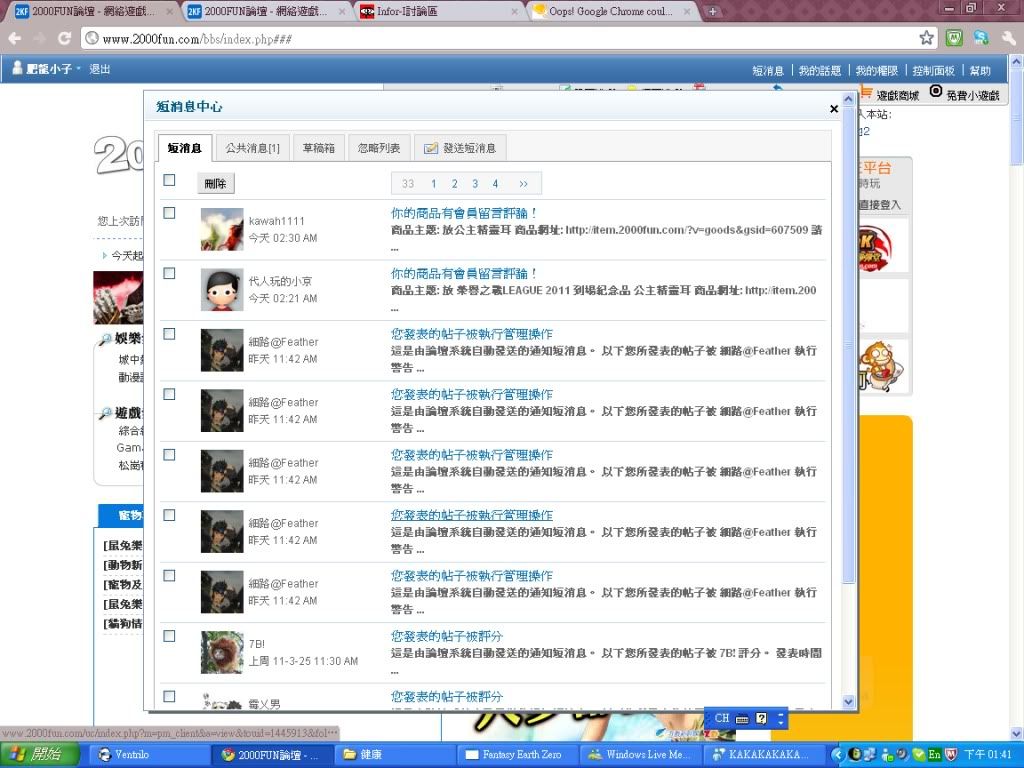The height and width of the screenshot is (768, 1024).
Task: Click the green extension icon in toolbar
Action: (x=955, y=38)
